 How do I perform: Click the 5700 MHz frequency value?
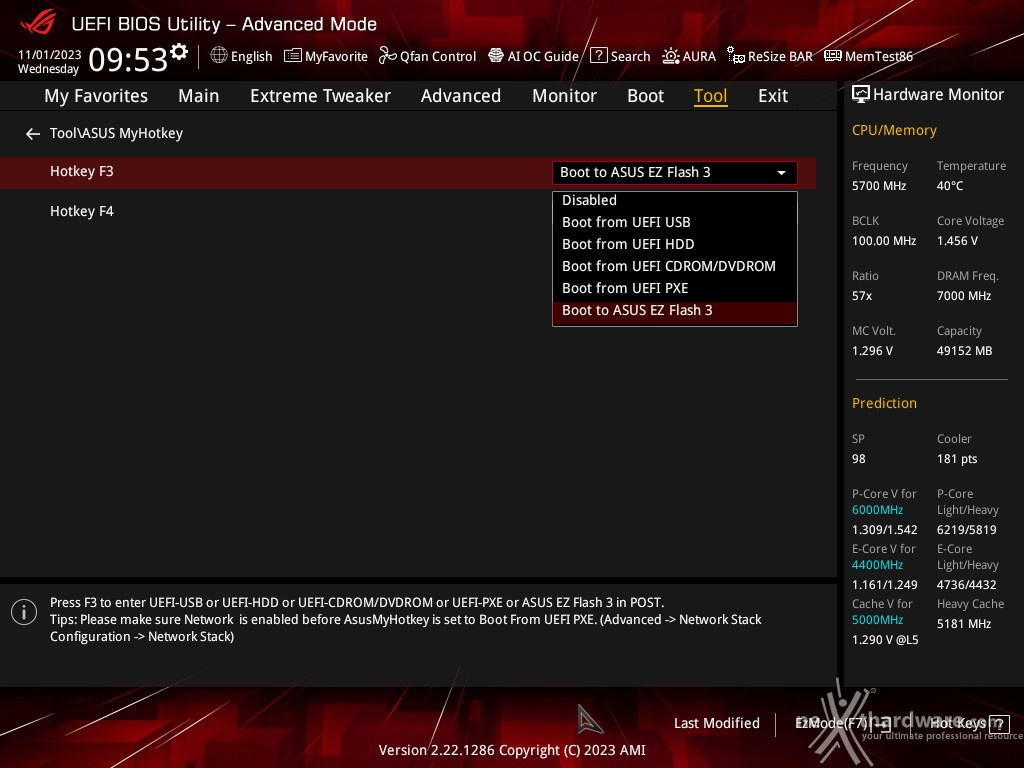[x=879, y=186]
